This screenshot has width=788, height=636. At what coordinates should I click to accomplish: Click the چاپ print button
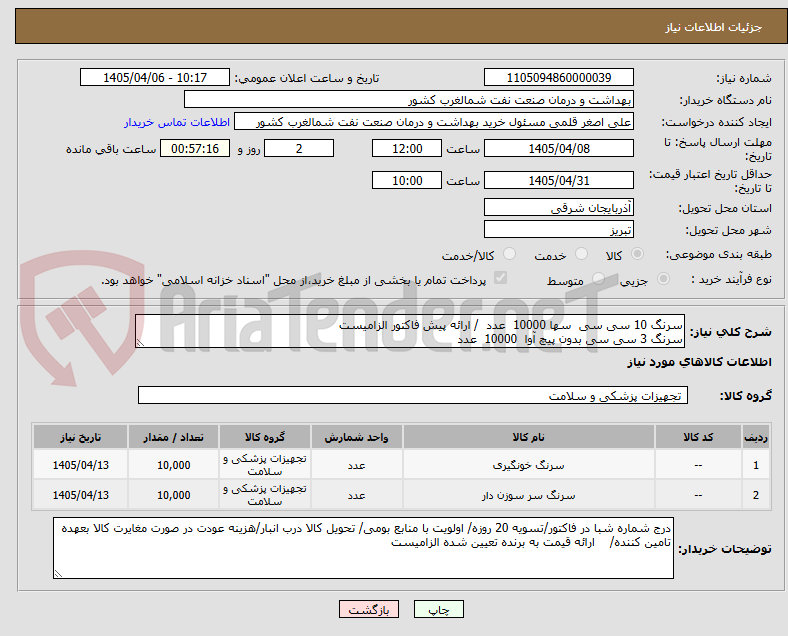click(439, 609)
